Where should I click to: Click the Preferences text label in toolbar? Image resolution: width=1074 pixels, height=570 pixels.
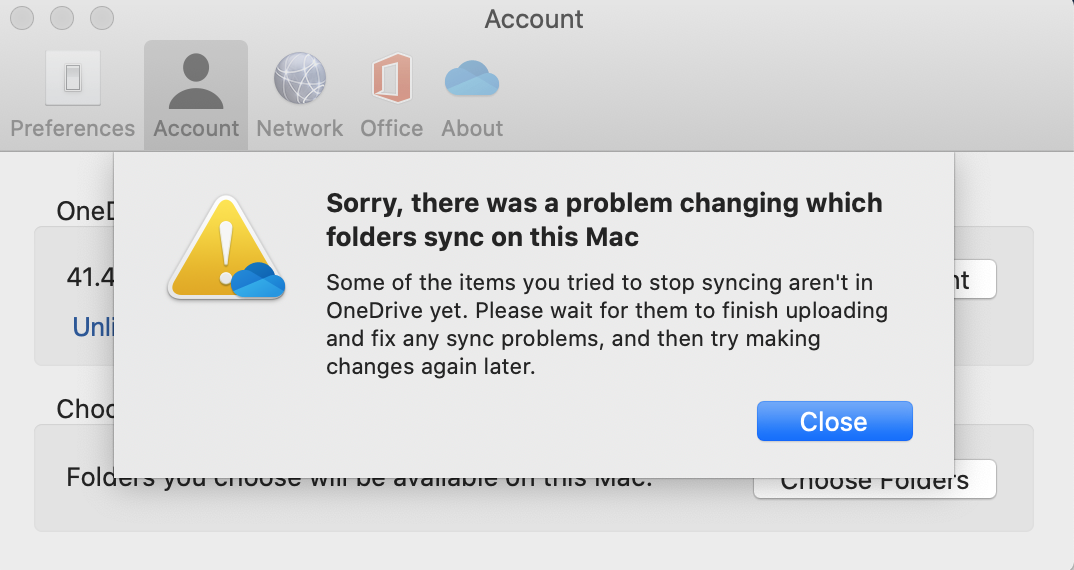pyautogui.click(x=72, y=129)
